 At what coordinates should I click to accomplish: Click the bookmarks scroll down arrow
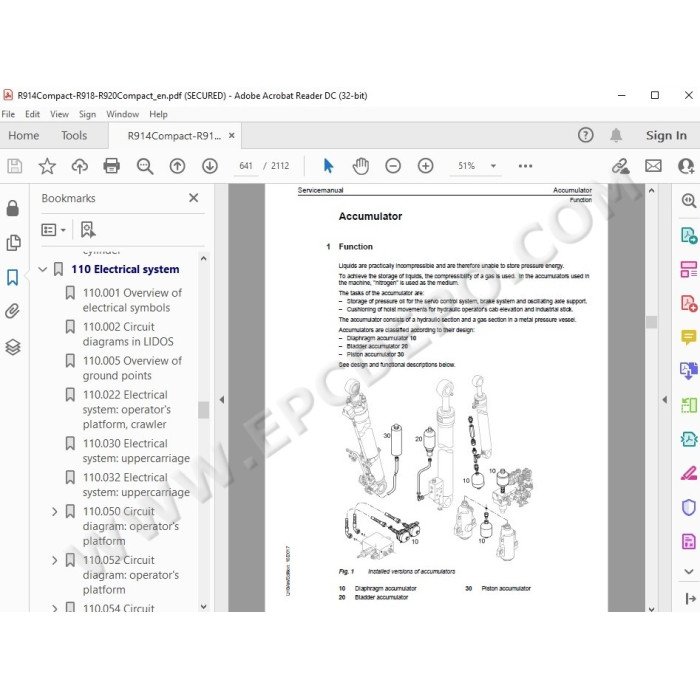pyautogui.click(x=204, y=606)
